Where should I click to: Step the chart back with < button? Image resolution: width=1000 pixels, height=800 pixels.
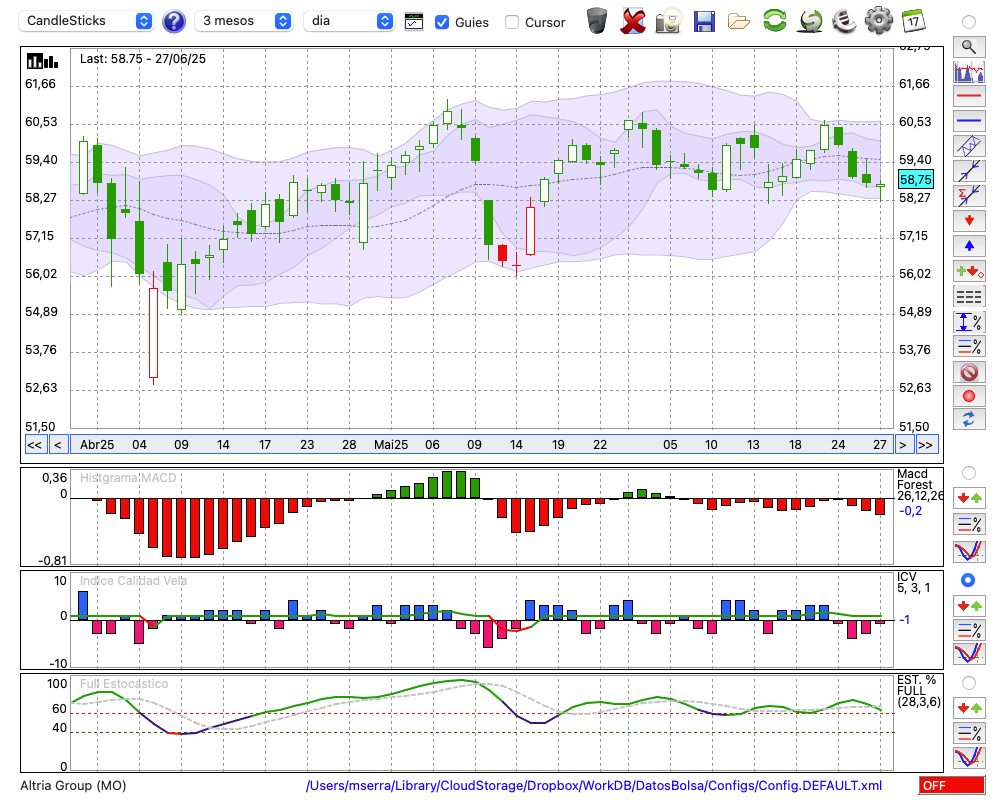pos(57,445)
